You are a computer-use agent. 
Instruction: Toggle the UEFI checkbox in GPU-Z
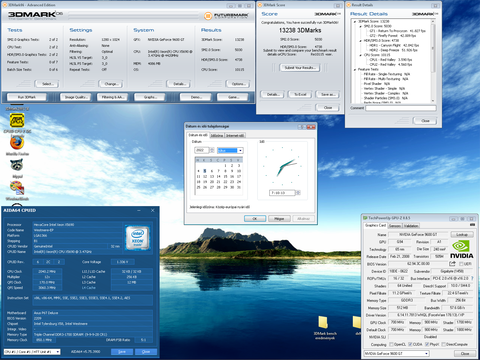coord(461,264)
